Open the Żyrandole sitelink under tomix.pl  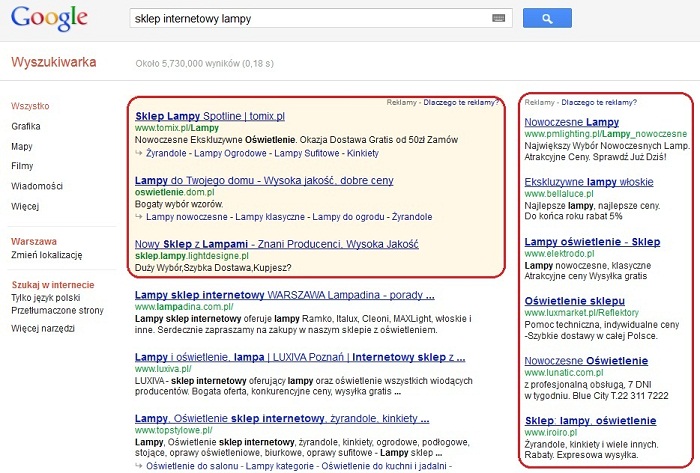tap(166, 154)
